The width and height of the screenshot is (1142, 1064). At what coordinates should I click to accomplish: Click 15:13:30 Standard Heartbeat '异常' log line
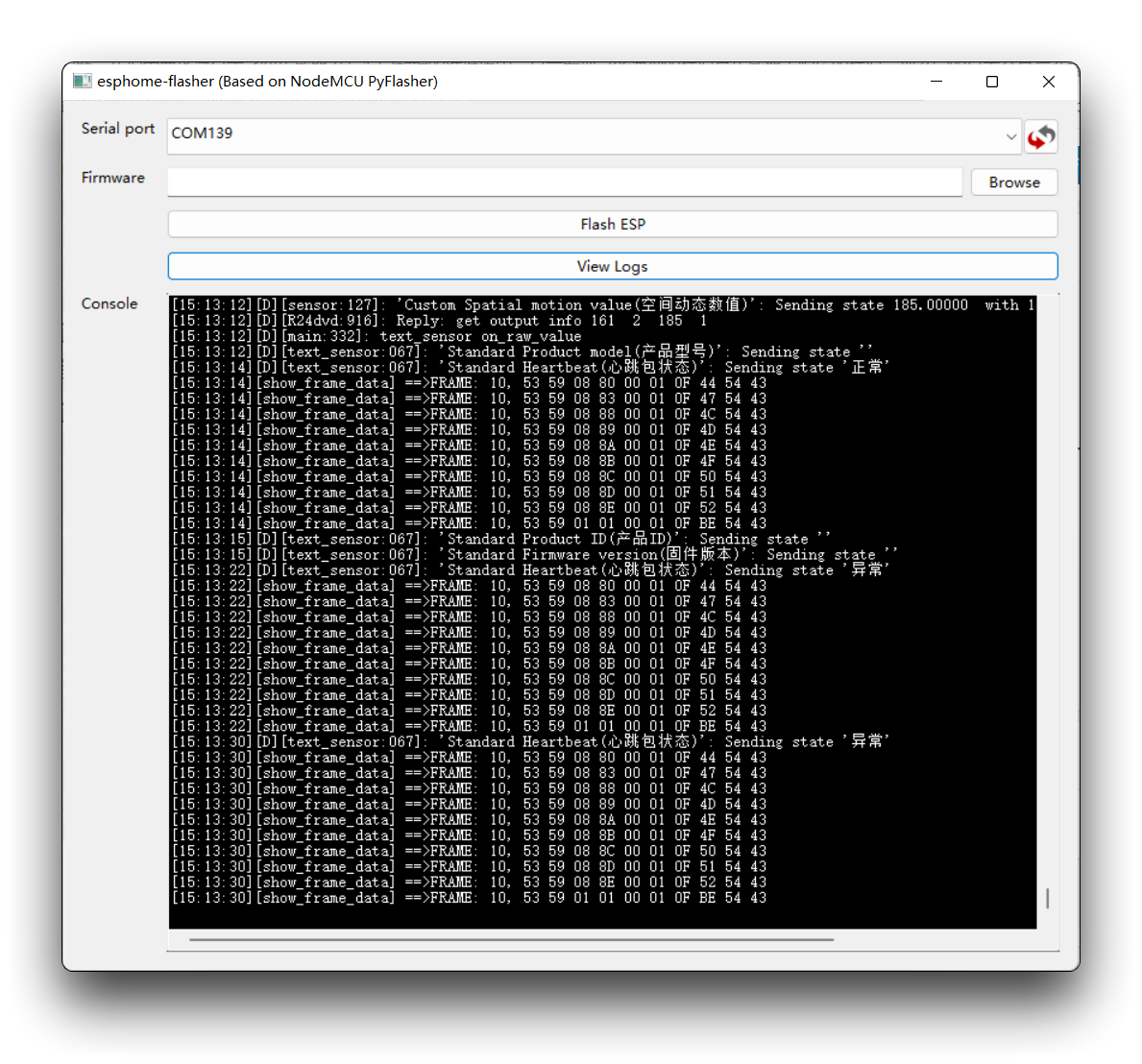(x=530, y=742)
